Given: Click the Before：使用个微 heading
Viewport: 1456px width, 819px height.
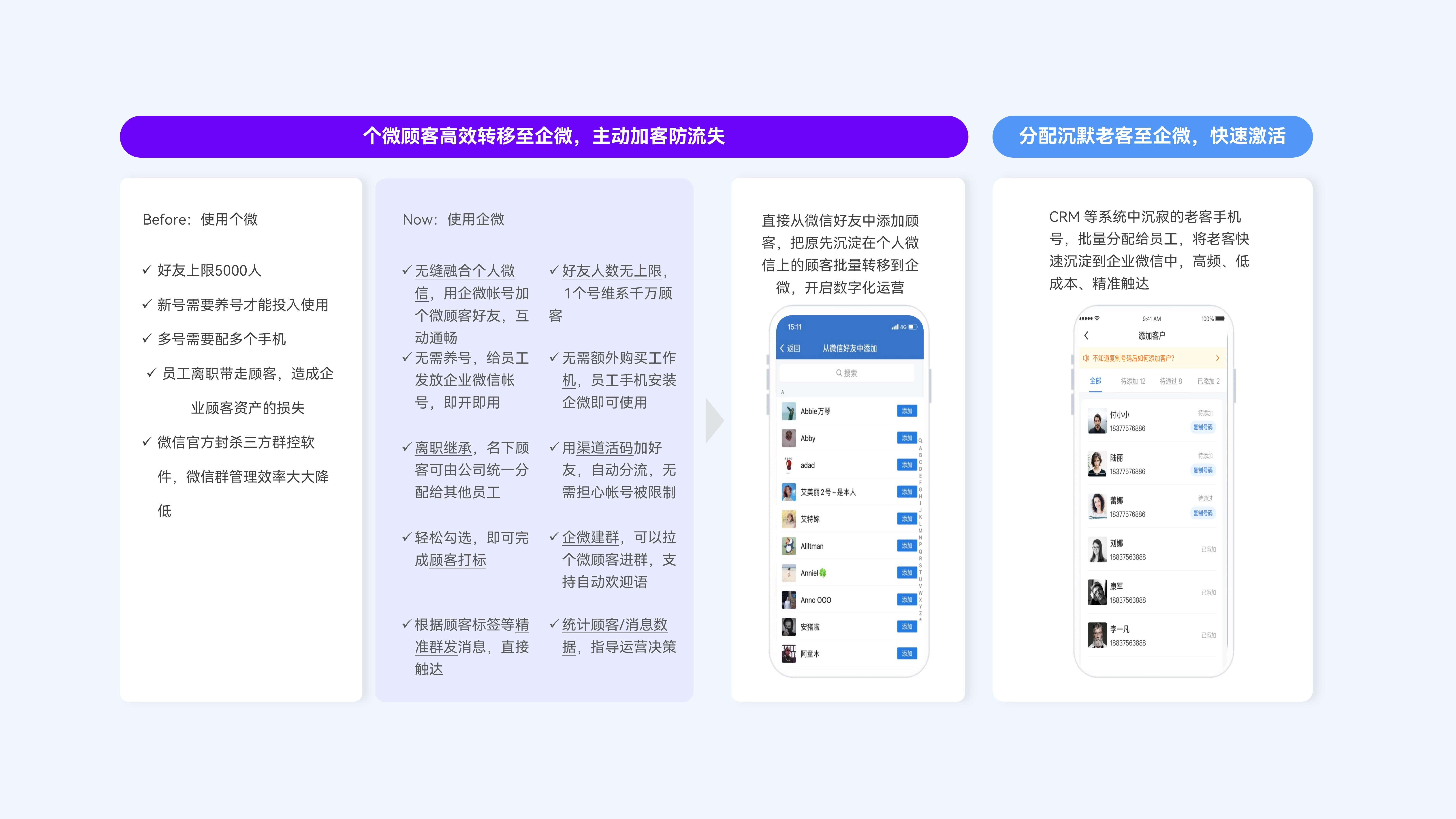Looking at the screenshot, I should 200,219.
